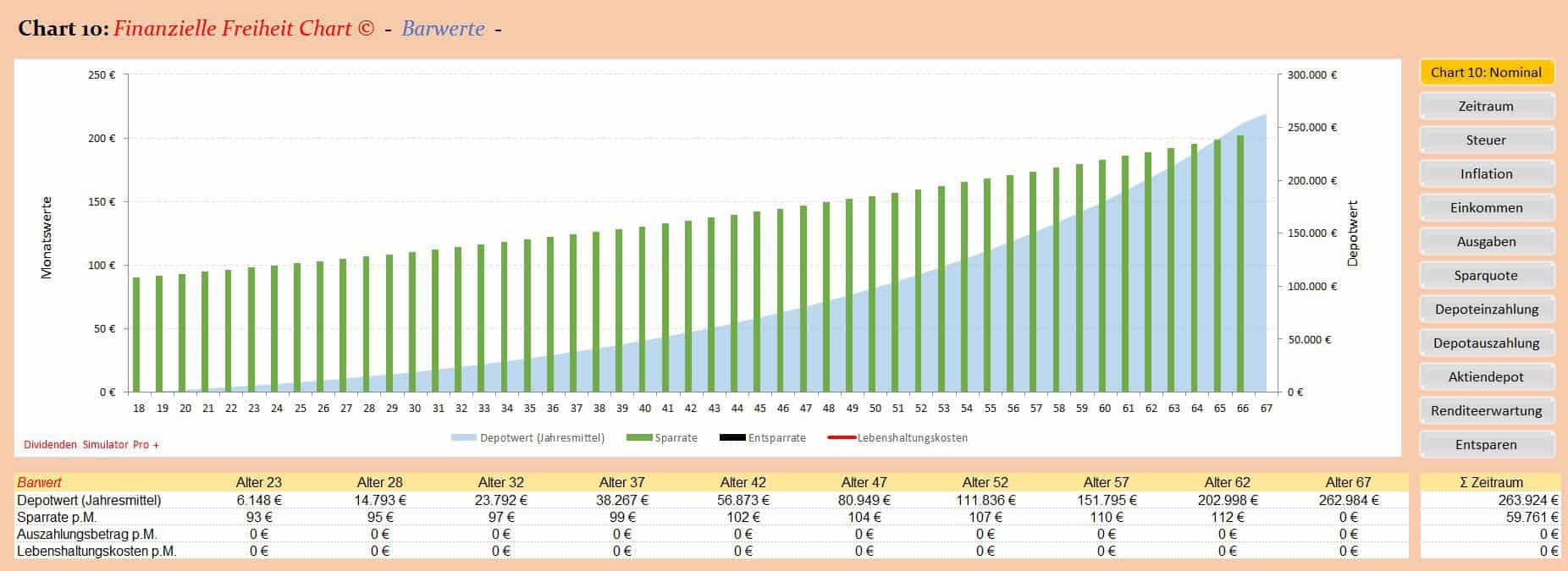This screenshot has width=1568, height=571.
Task: Click the Chart 10: Nominal button
Action: click(1486, 73)
